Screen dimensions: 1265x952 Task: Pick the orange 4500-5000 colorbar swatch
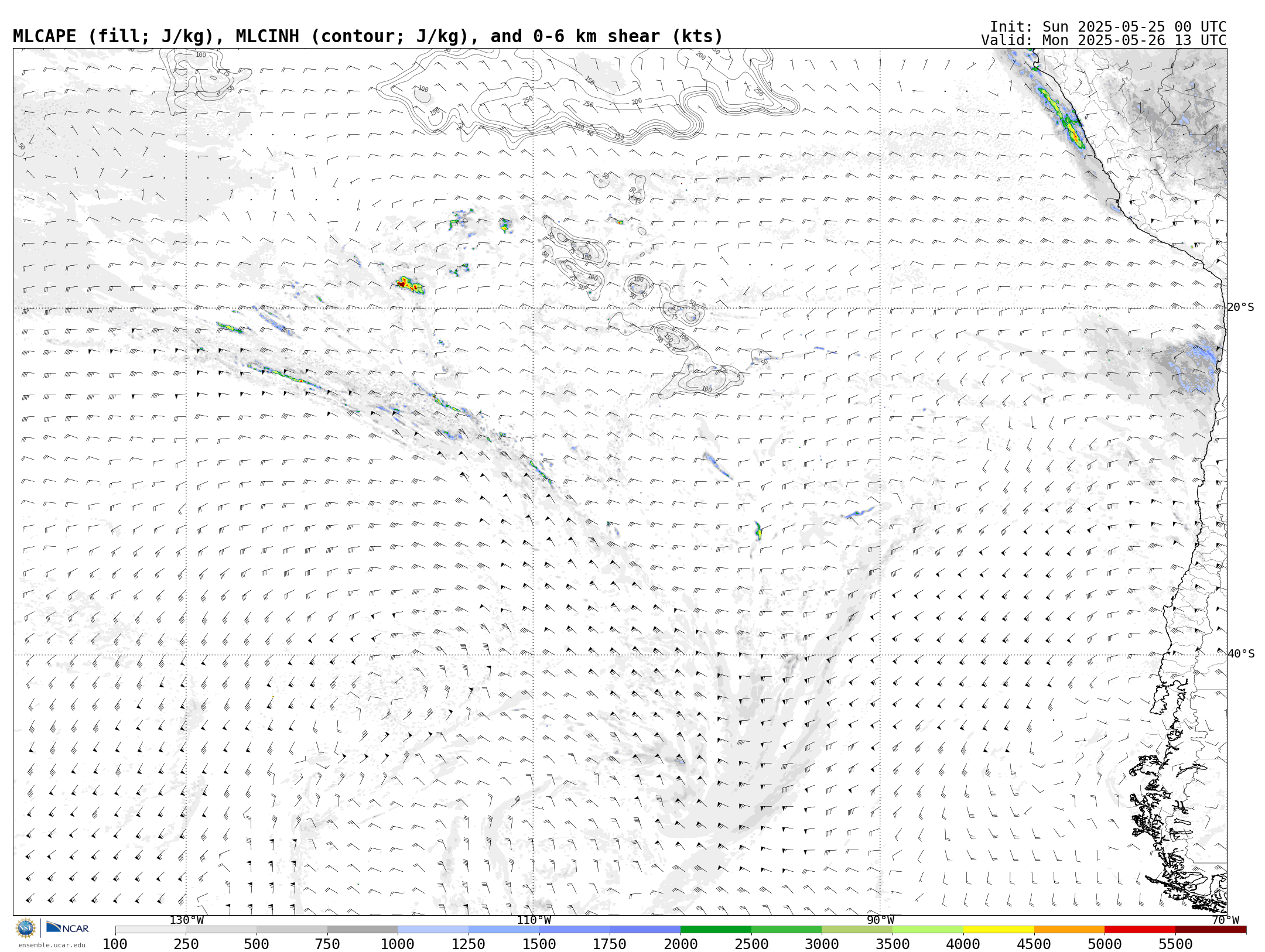[1069, 930]
